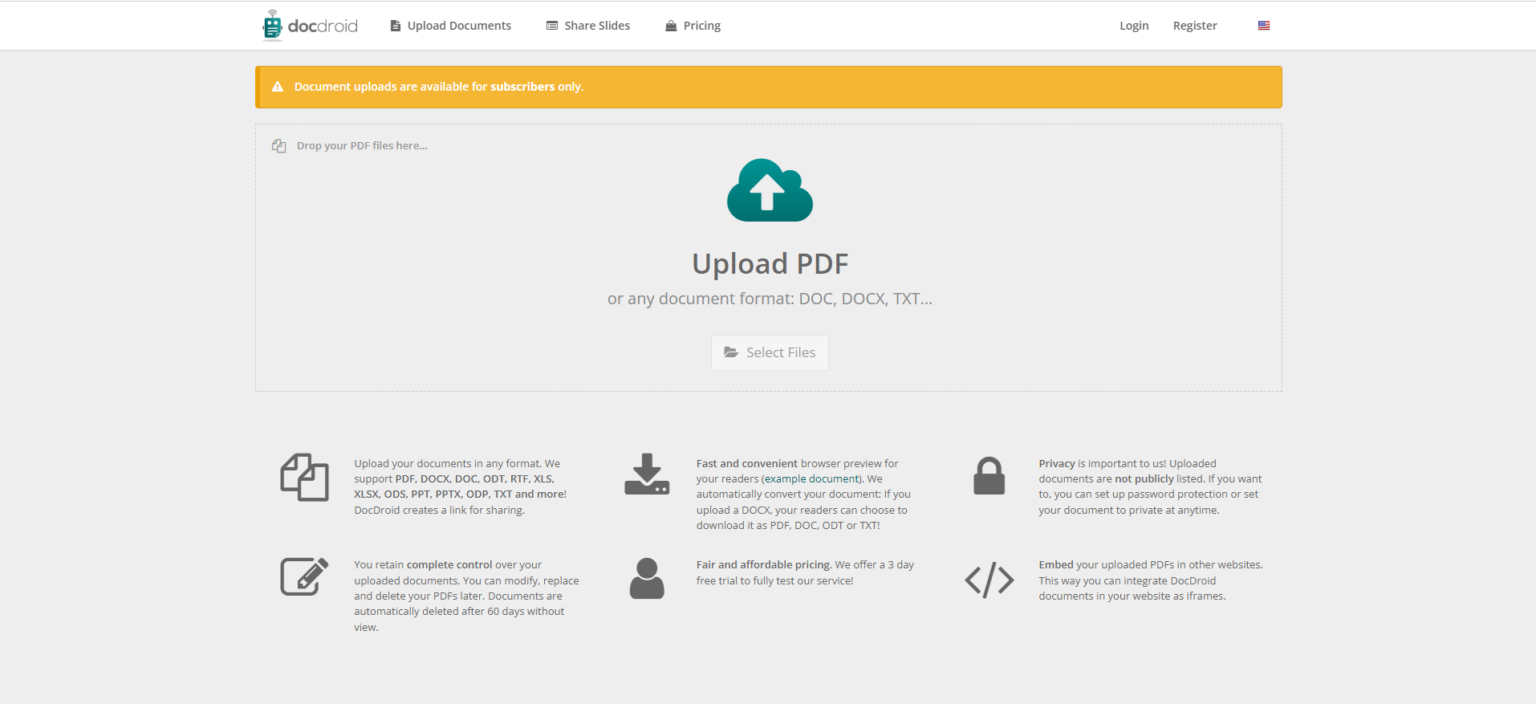This screenshot has width=1536, height=704.
Task: Click the Register link
Action: click(1195, 25)
